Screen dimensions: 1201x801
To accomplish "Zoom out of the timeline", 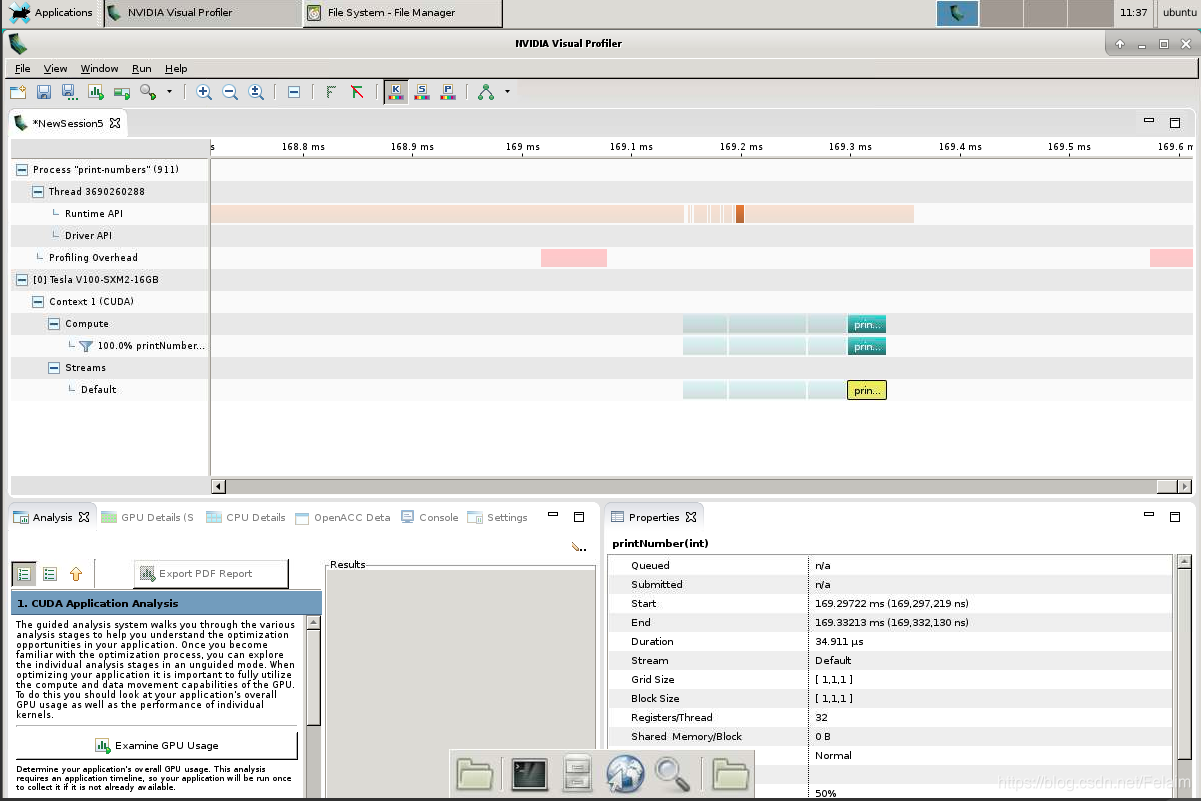I will click(x=230, y=92).
